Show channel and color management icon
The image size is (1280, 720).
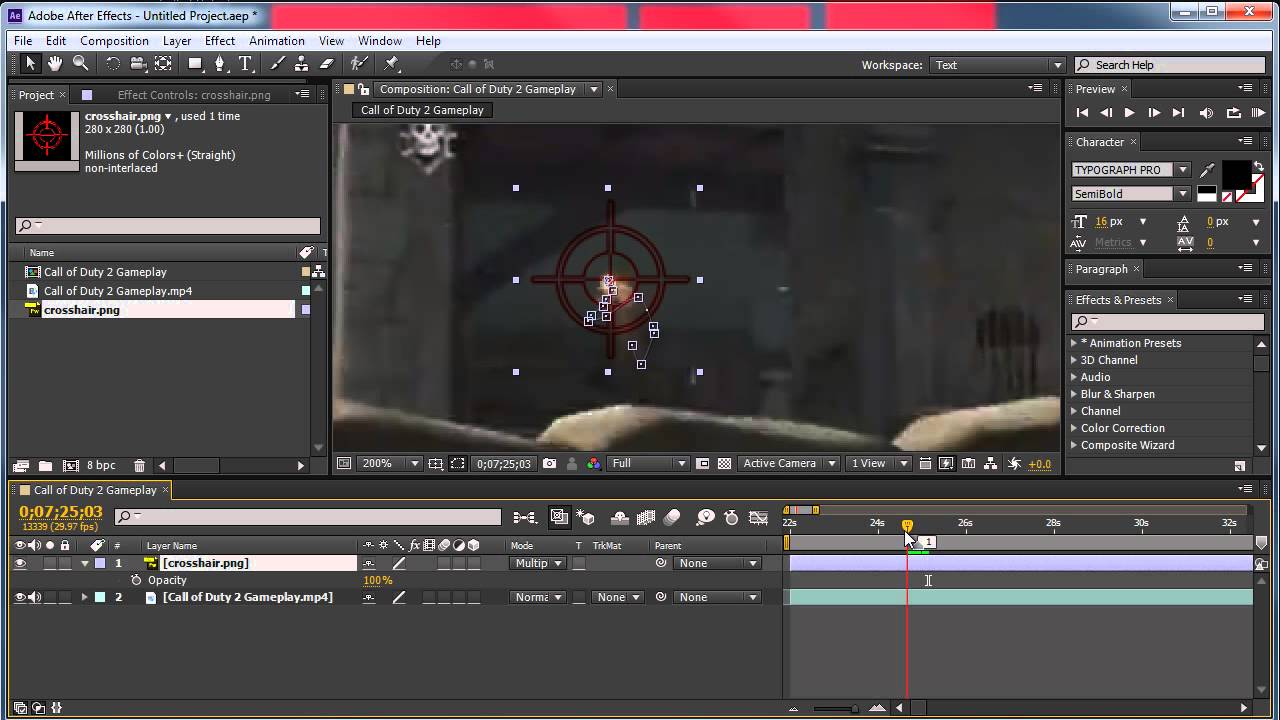click(594, 464)
